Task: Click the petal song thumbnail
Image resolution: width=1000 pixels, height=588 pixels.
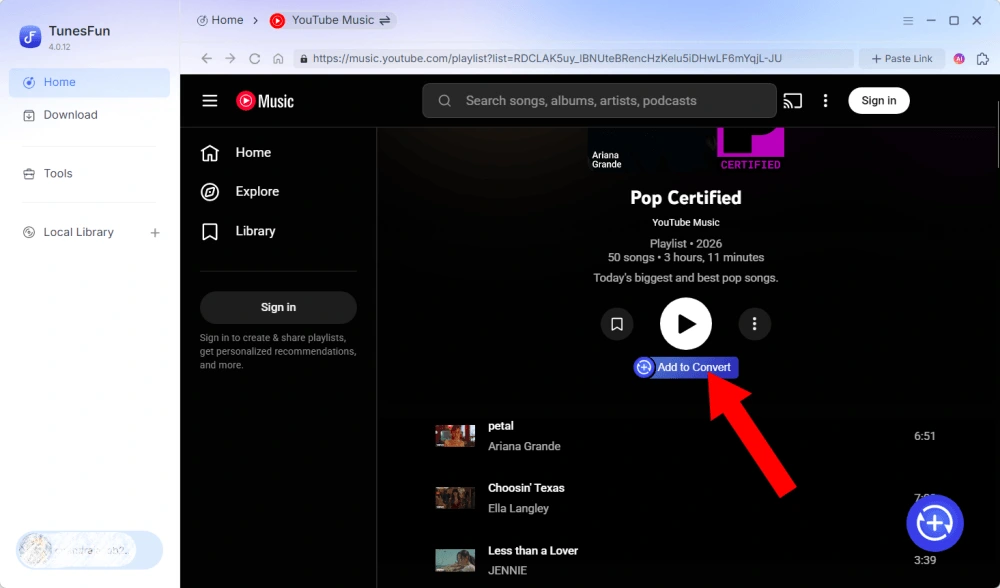Action: click(455, 436)
